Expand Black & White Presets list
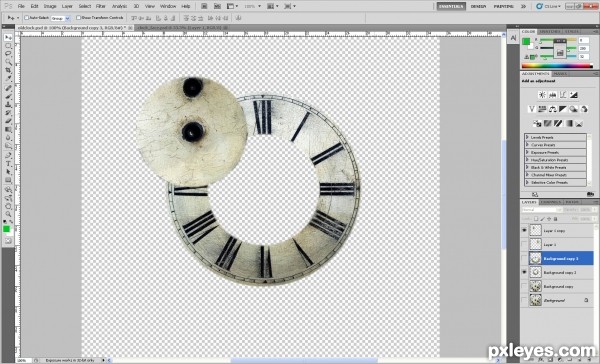This screenshot has height=364, width=600. [527, 167]
